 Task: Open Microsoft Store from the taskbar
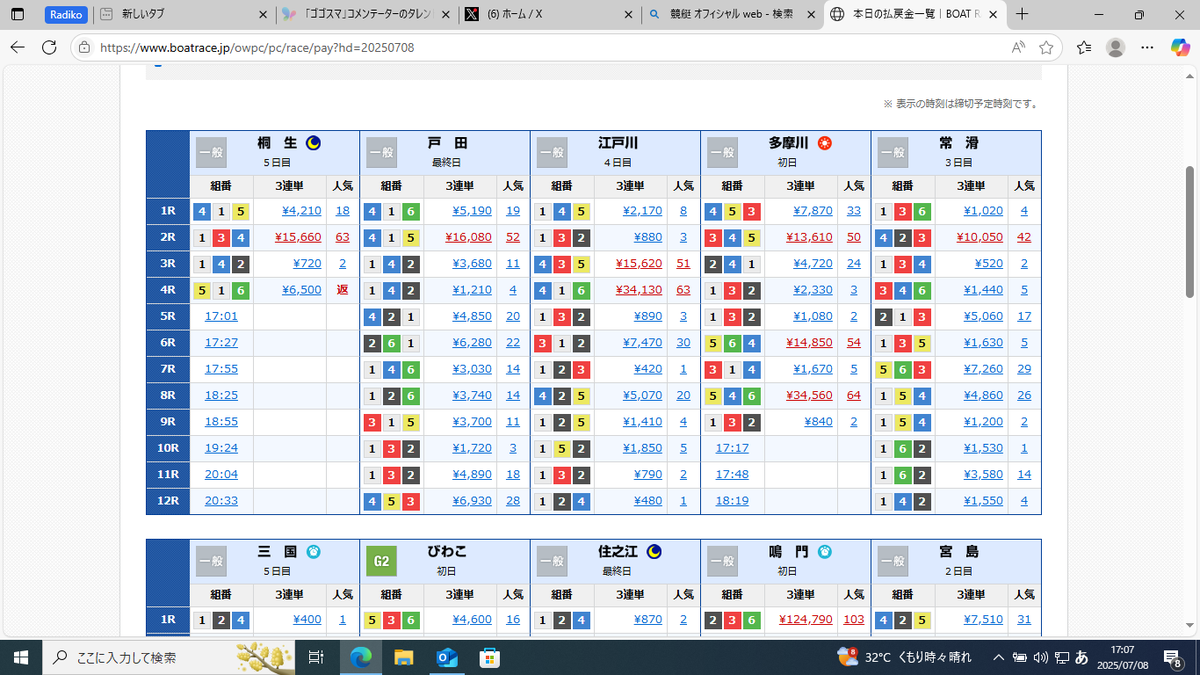[x=490, y=657]
